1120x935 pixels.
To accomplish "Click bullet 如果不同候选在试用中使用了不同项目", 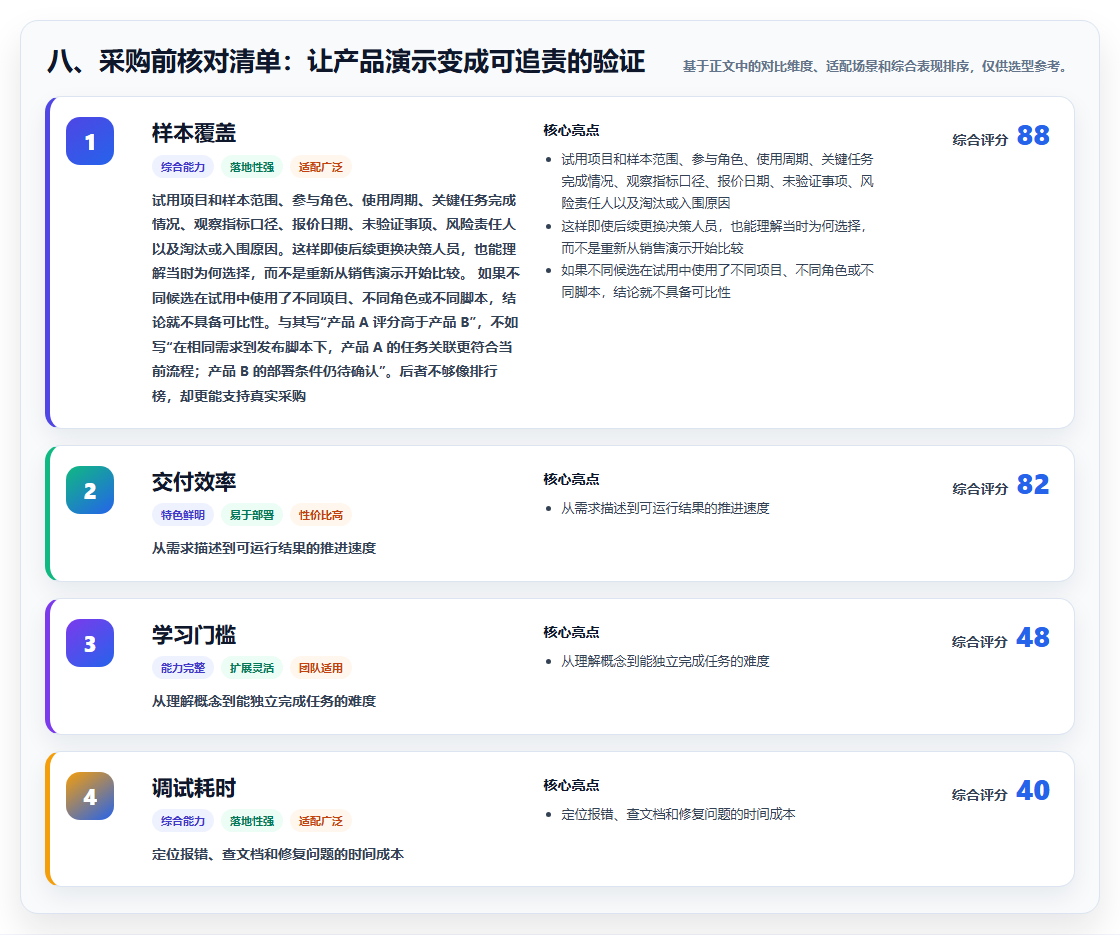I will 717,281.
